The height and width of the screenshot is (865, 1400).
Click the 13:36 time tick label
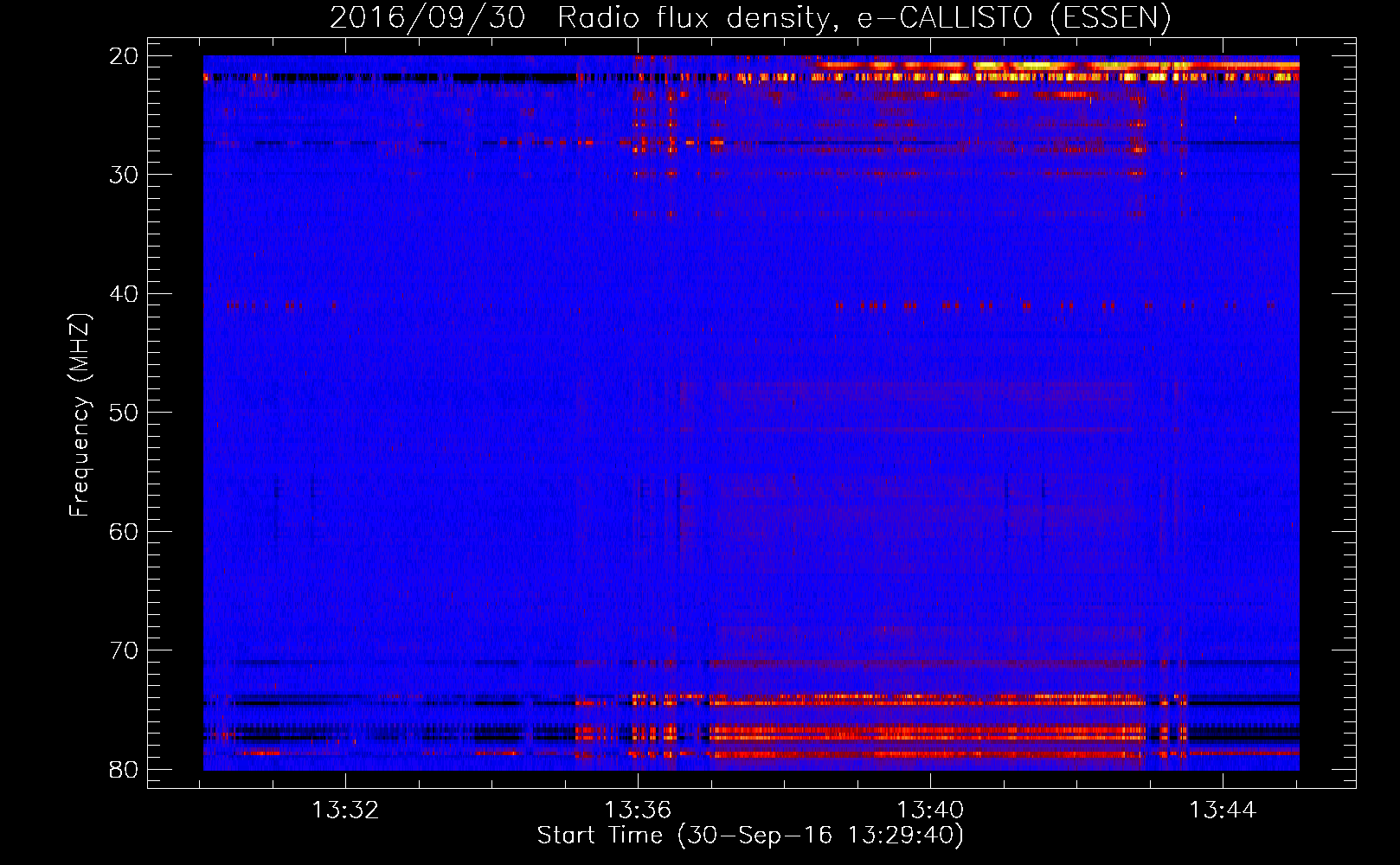pyautogui.click(x=638, y=811)
